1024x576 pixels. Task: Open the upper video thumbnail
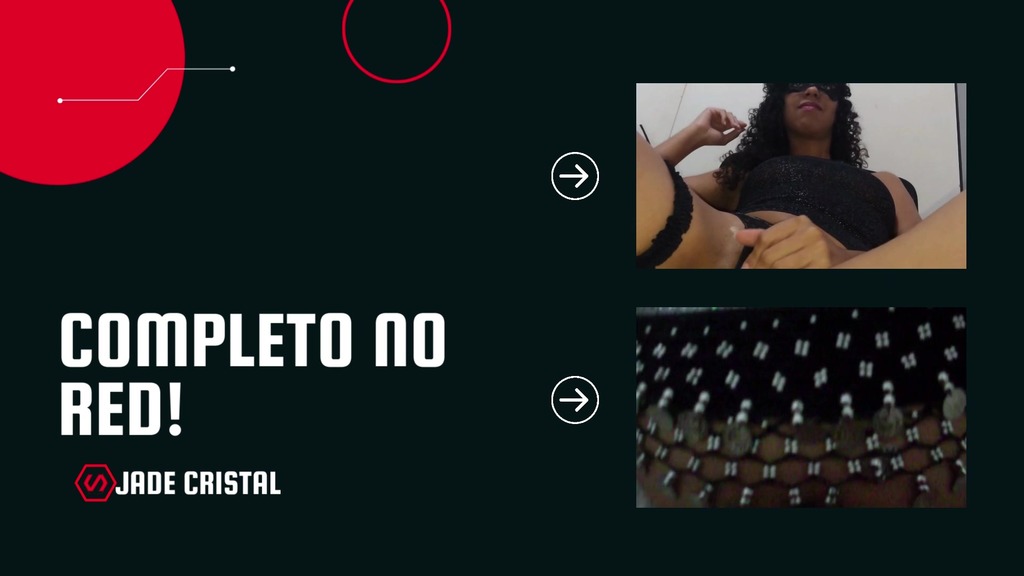[x=801, y=176]
